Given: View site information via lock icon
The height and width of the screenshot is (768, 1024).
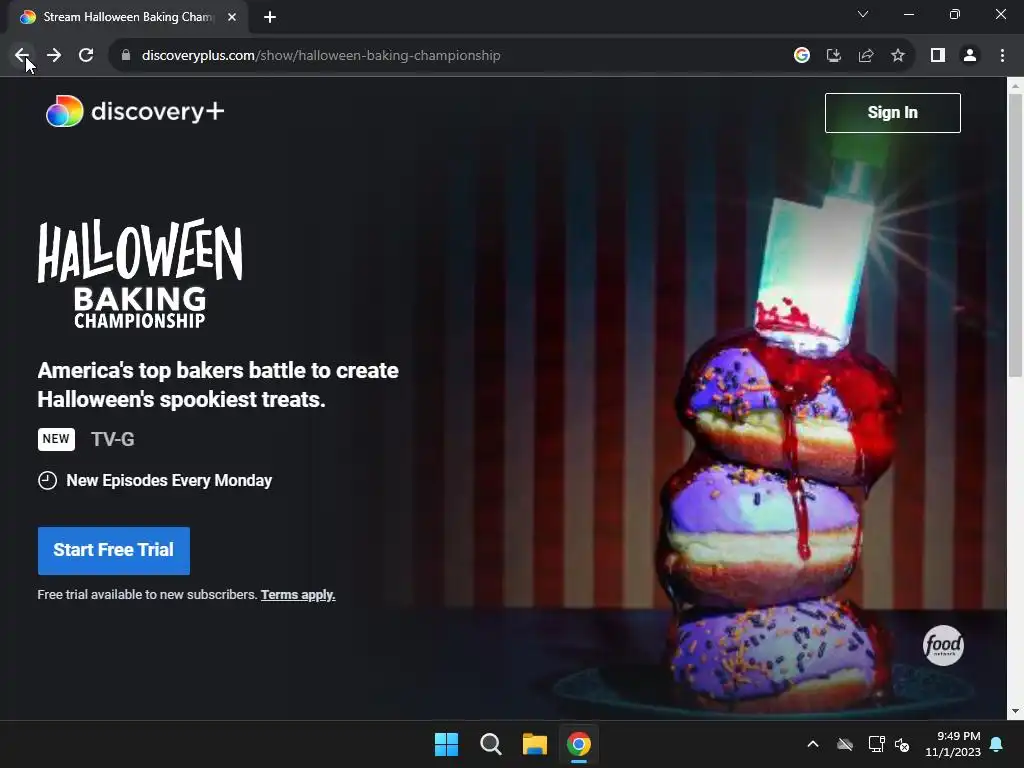Looking at the screenshot, I should click(126, 56).
